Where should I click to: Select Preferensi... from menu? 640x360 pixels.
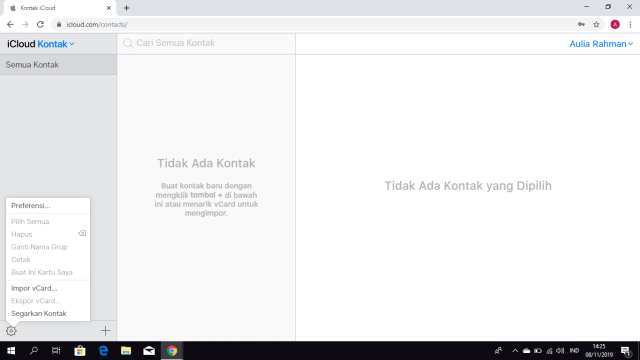[48, 206]
